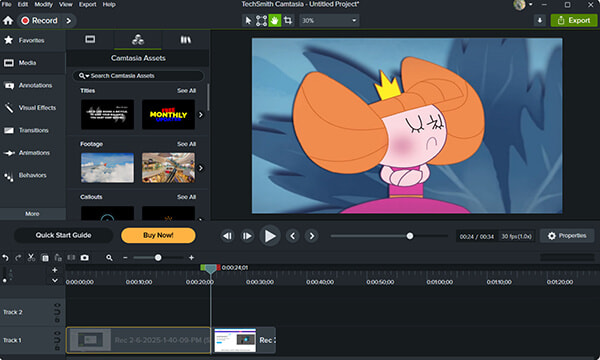Click the download arrow icon near Export

pyautogui.click(x=540, y=21)
